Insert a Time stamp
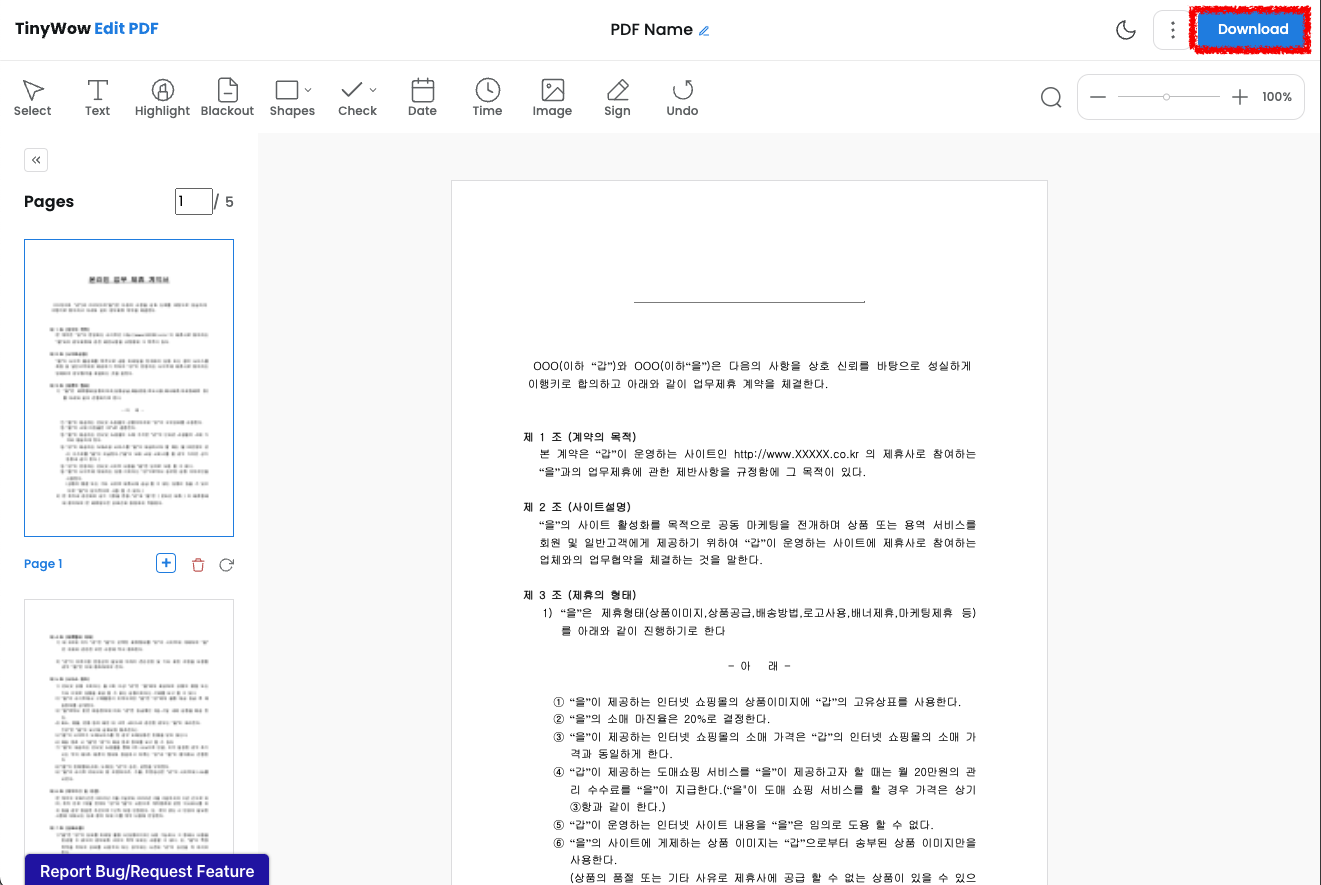 click(487, 97)
